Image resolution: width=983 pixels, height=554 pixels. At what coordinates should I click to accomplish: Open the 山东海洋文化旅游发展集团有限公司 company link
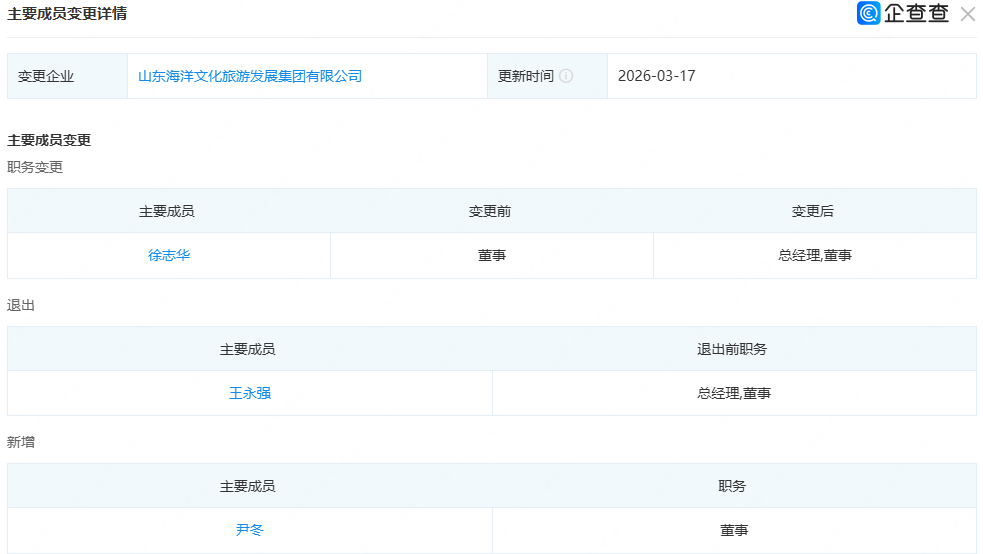pyautogui.click(x=250, y=76)
